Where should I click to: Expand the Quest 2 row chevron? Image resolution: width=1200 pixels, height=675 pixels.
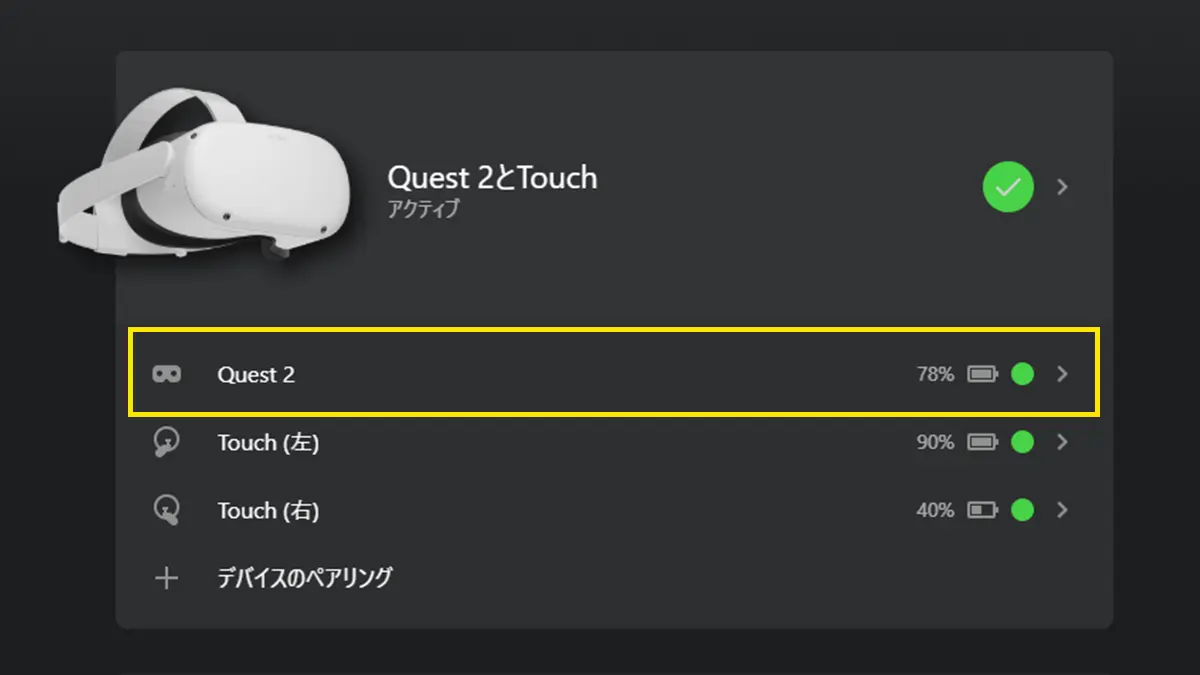[x=1063, y=374]
